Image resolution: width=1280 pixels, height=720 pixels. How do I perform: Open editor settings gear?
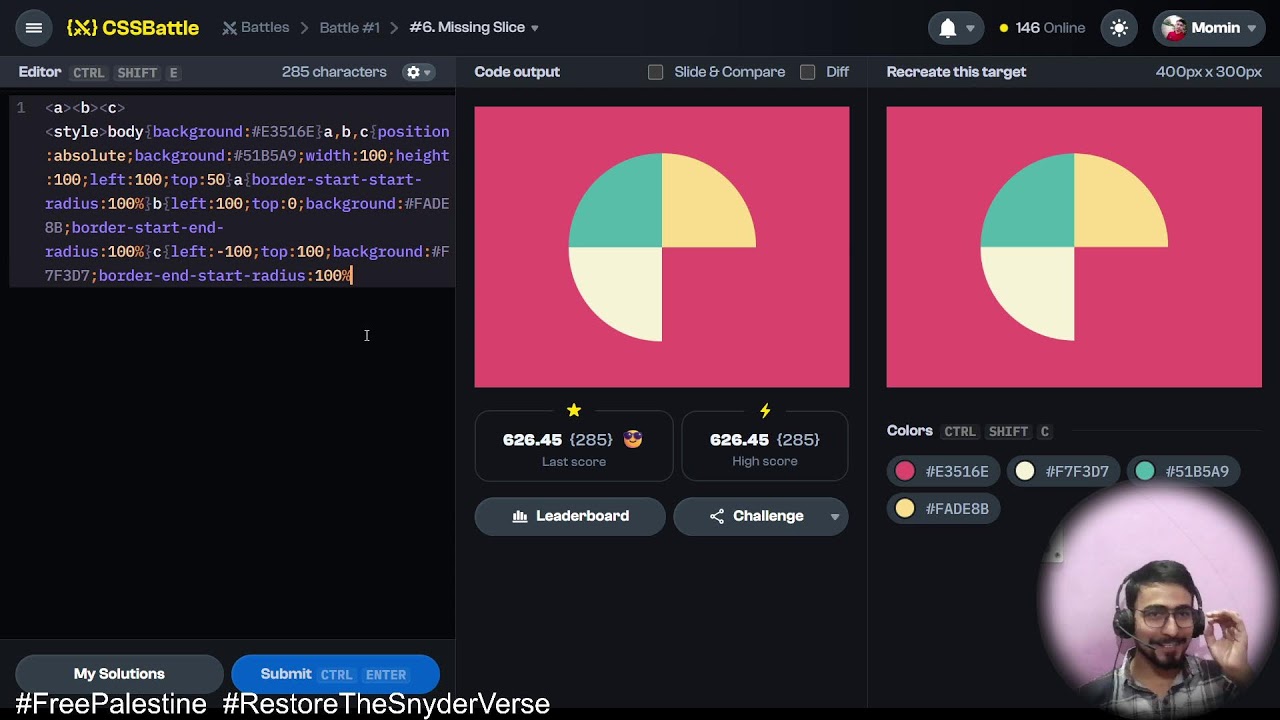tap(418, 72)
